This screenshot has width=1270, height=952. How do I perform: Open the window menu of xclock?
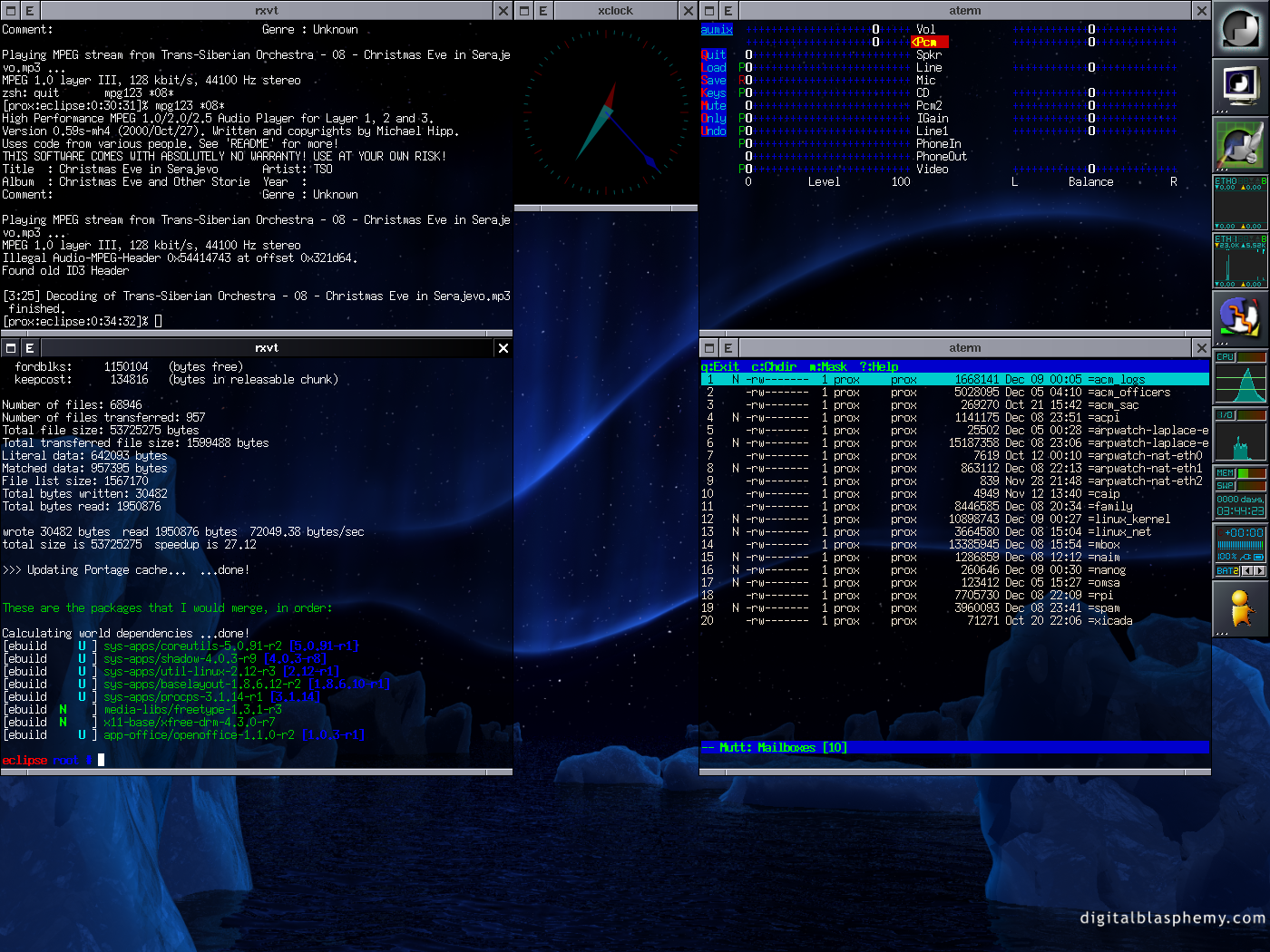(x=524, y=11)
